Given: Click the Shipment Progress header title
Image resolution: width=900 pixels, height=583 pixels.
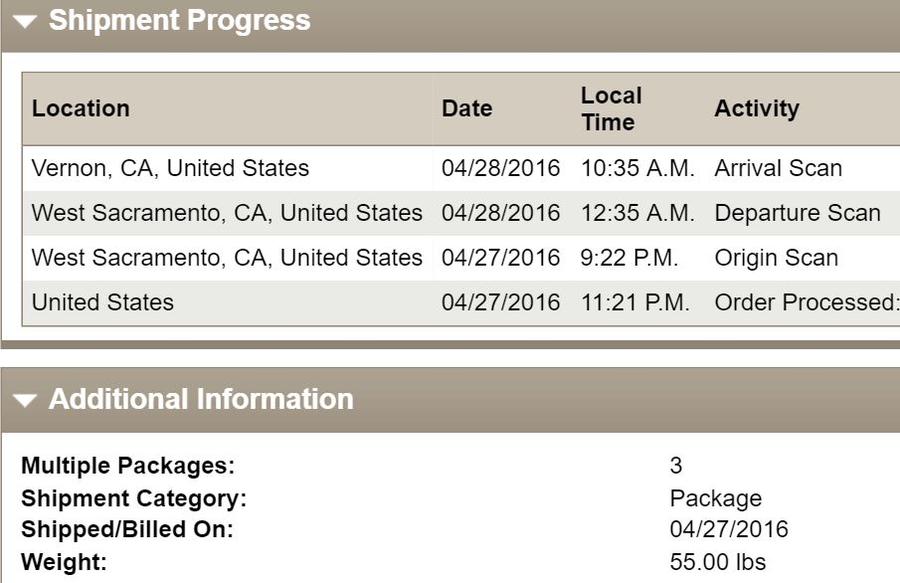Looking at the screenshot, I should point(180,21).
